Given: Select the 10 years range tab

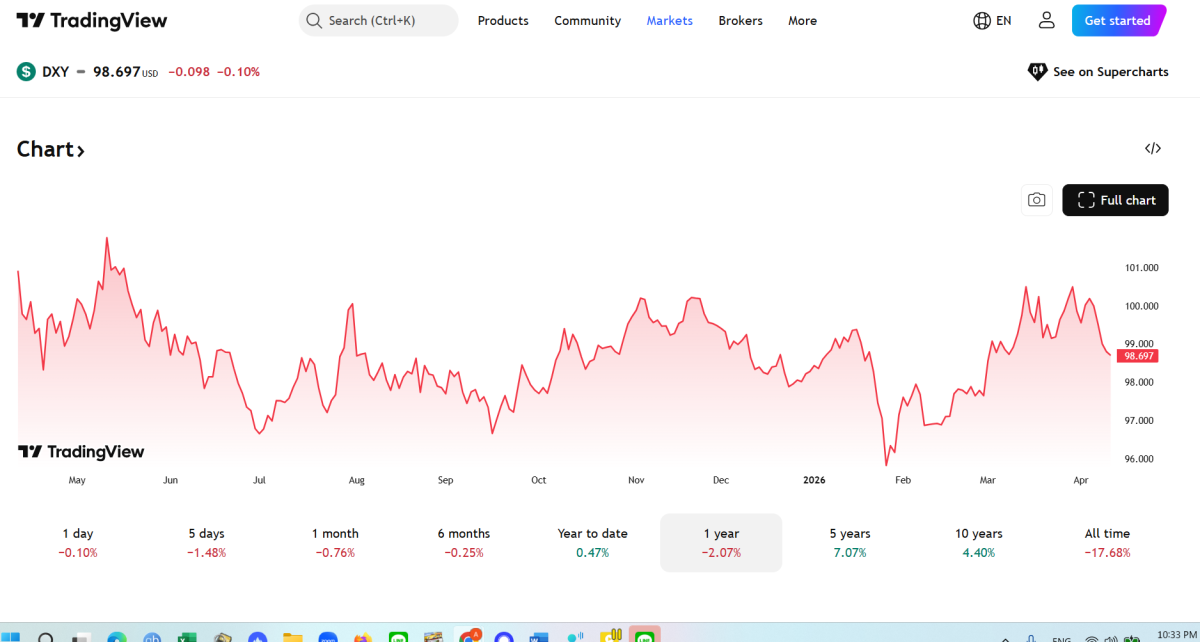Looking at the screenshot, I should (979, 542).
